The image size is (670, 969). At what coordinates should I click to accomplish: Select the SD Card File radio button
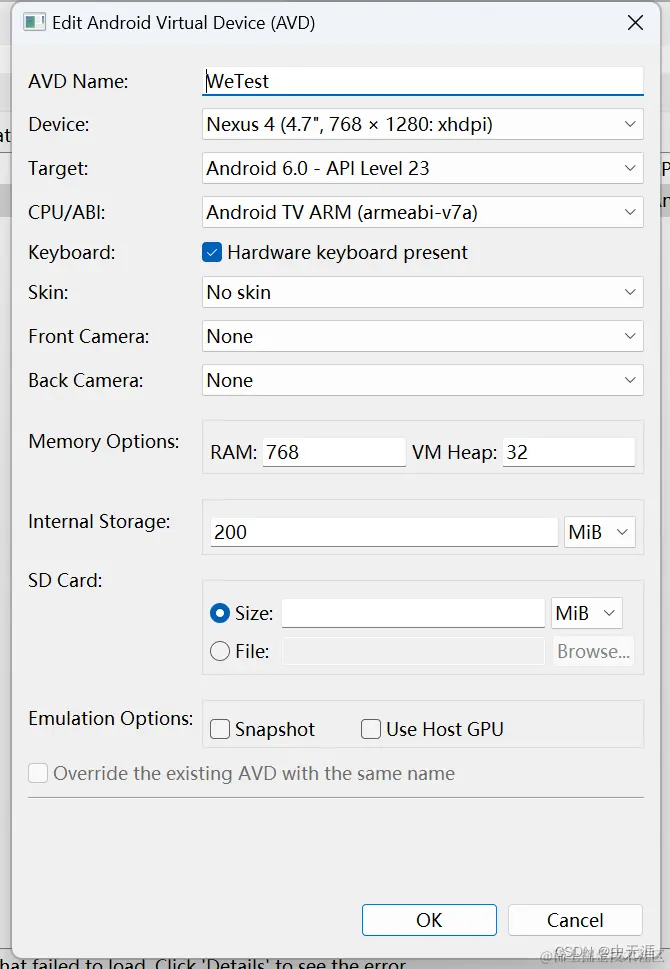tap(220, 652)
